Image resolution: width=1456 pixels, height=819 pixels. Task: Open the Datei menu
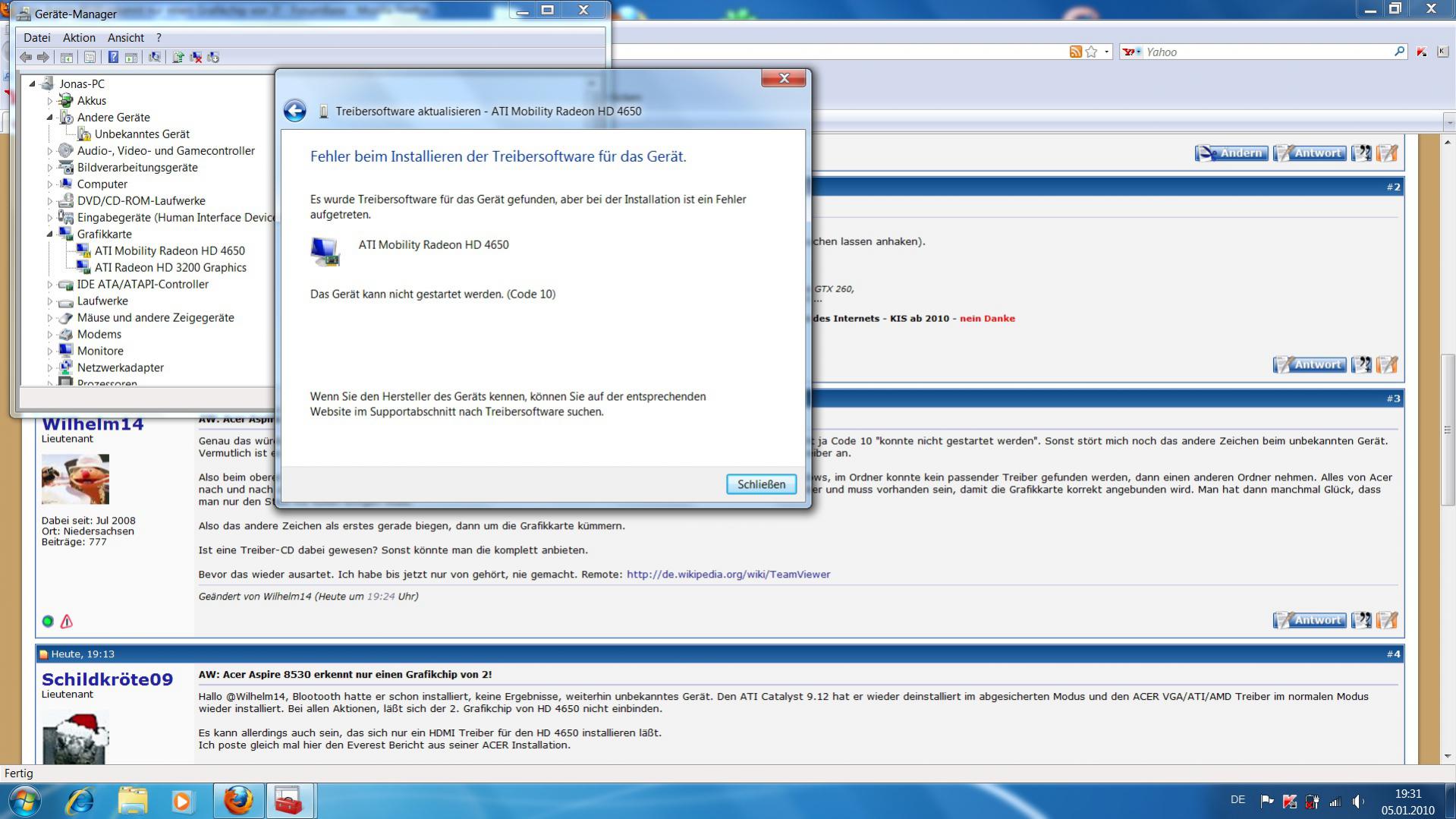(37, 37)
